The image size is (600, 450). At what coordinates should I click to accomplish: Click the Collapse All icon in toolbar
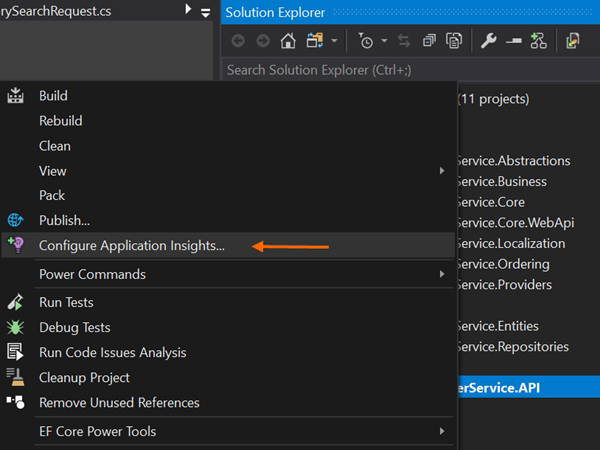[429, 41]
